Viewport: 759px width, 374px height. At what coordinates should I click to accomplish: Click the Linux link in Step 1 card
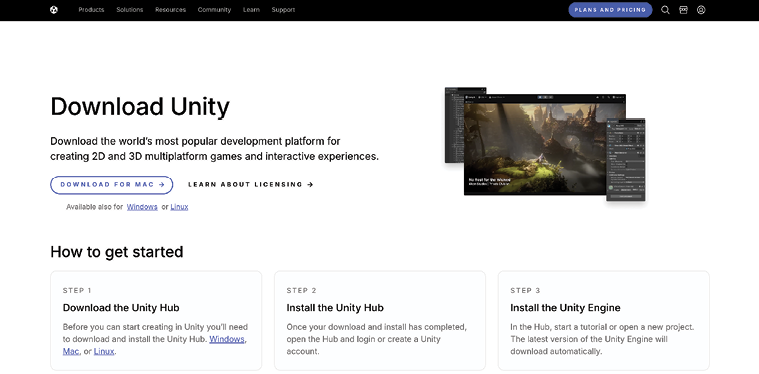104,351
